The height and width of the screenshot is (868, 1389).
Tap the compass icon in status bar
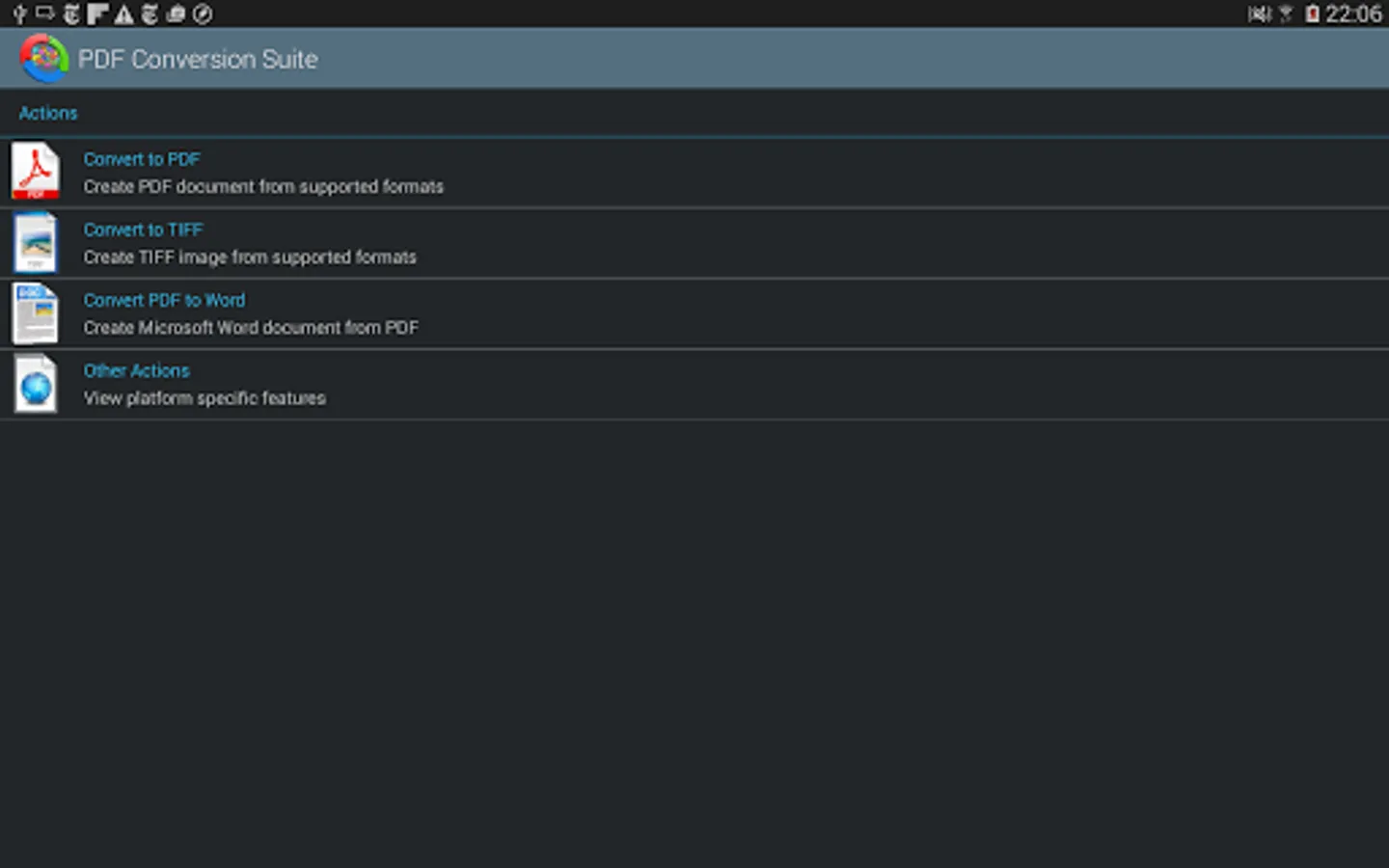pos(203,14)
